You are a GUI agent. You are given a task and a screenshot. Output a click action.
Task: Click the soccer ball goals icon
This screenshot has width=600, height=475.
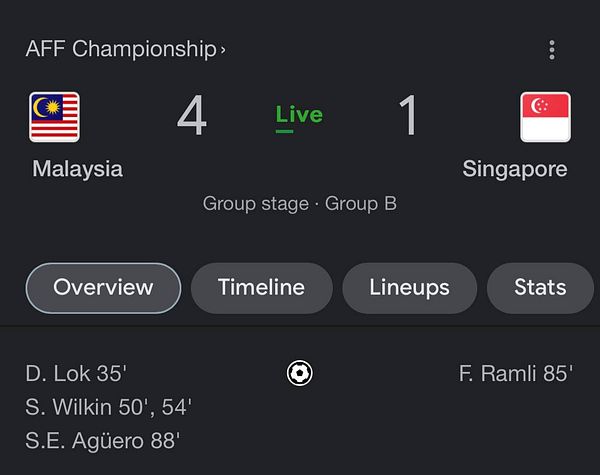[x=299, y=373]
